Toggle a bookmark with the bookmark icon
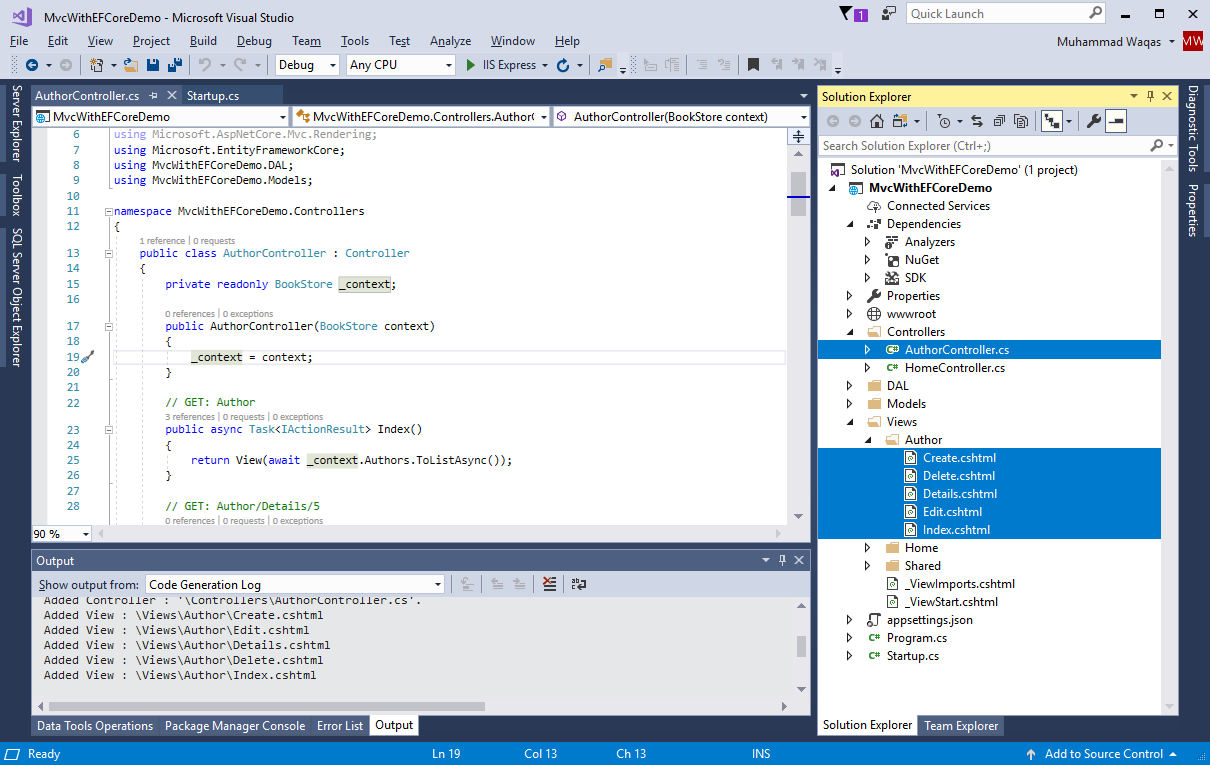This screenshot has width=1210, height=765. pos(753,65)
